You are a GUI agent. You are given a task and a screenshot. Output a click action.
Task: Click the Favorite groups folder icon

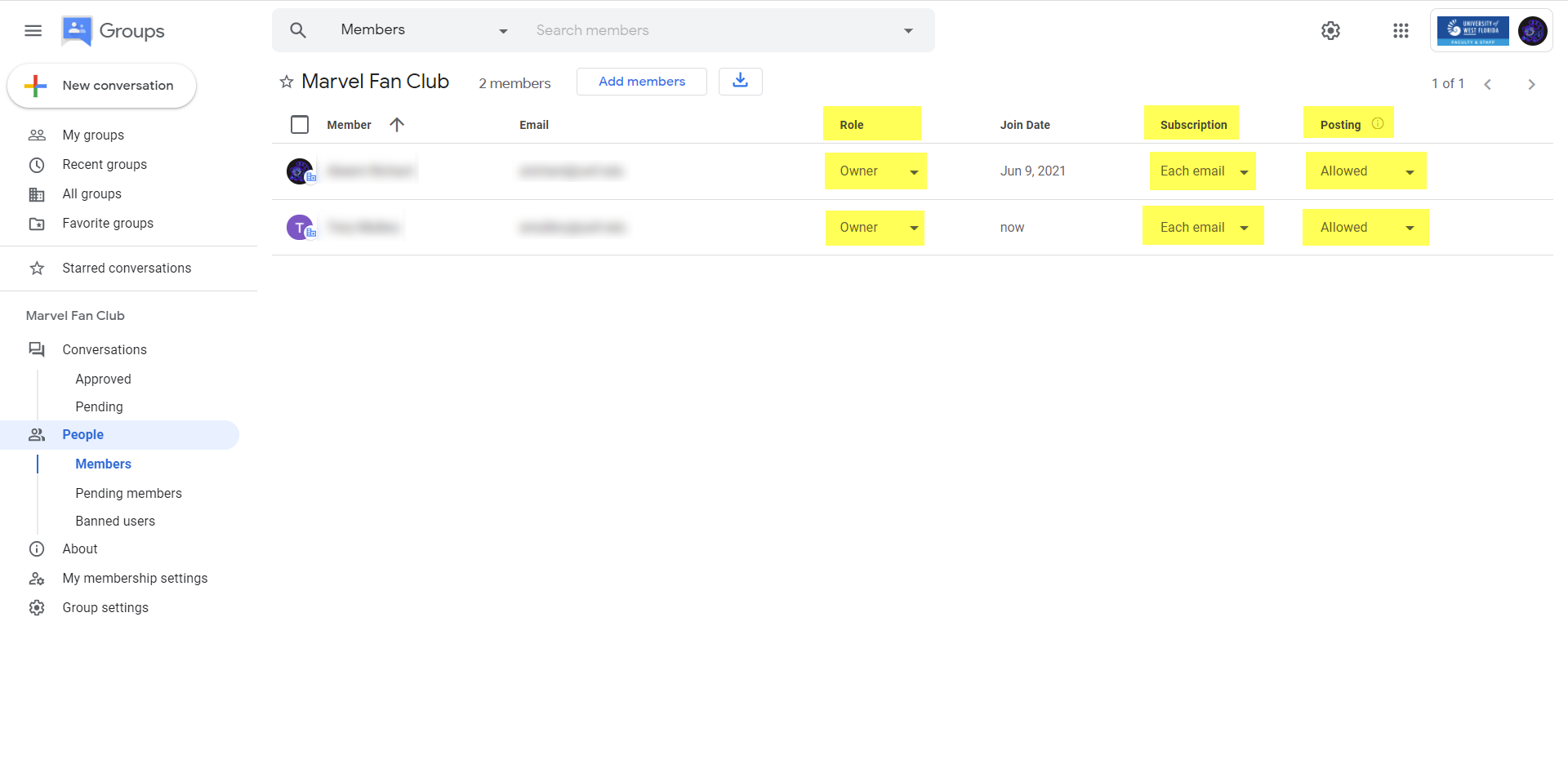click(x=37, y=224)
